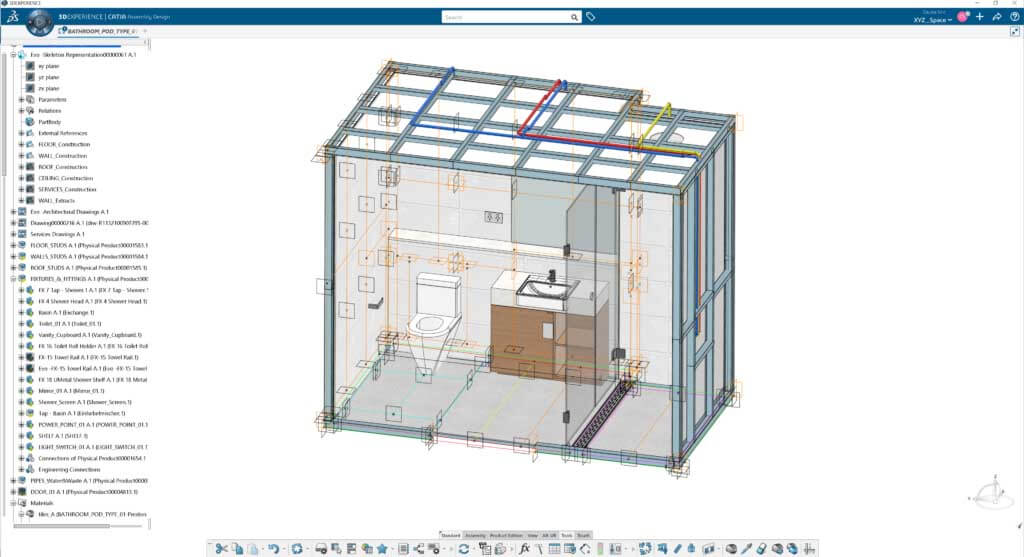The height and width of the screenshot is (557, 1024).
Task: Select the Materials tree item
Action: point(42,503)
